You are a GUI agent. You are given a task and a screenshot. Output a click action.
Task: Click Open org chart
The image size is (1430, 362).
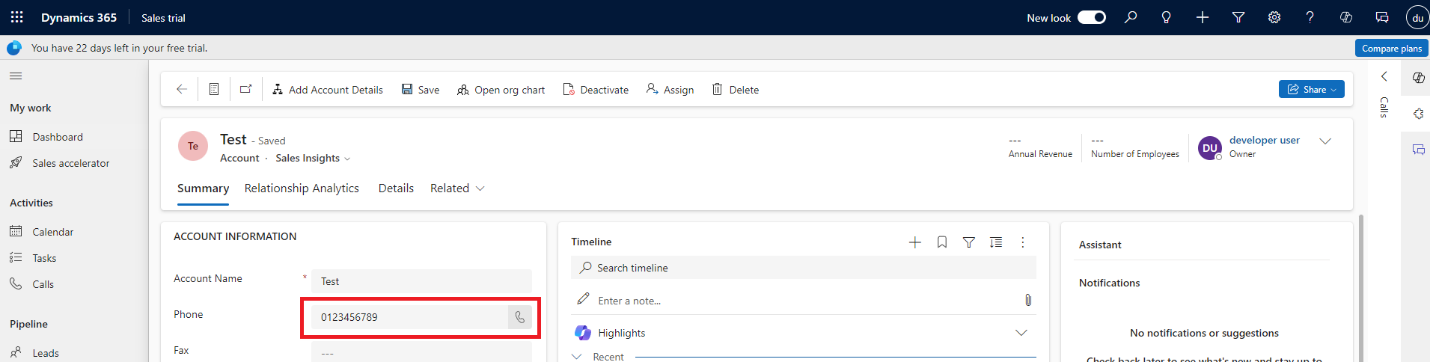point(500,89)
